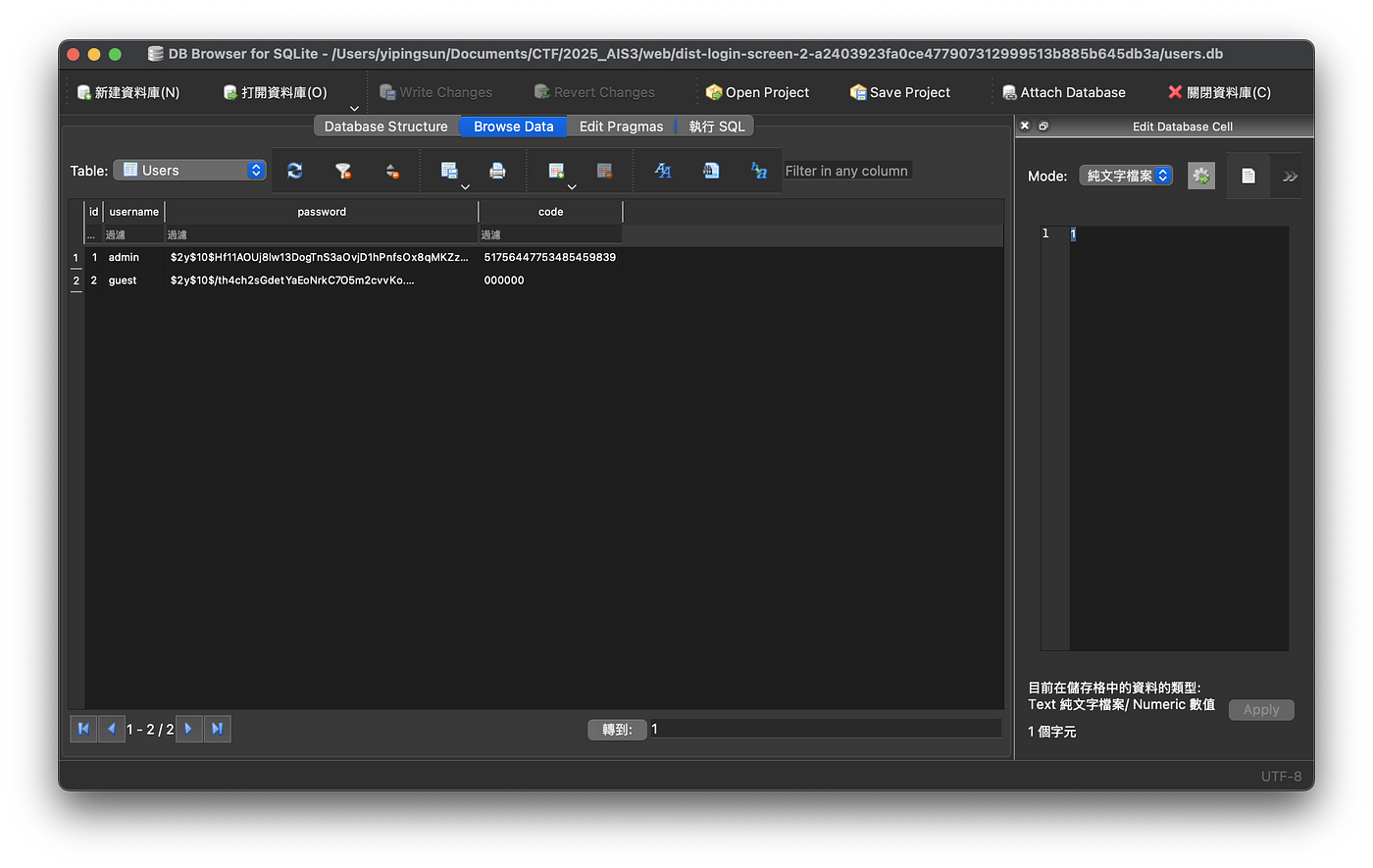Click Open Project button
The image size is (1373, 868).
click(x=757, y=92)
